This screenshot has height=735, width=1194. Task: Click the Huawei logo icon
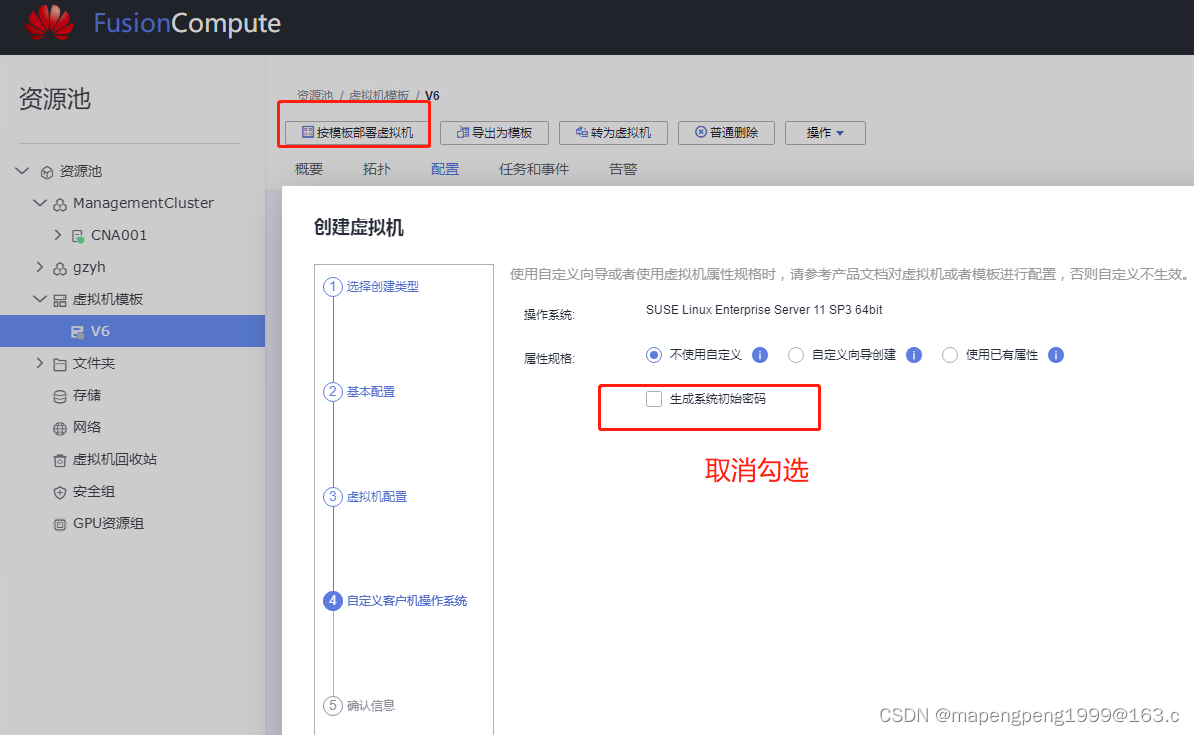49,22
